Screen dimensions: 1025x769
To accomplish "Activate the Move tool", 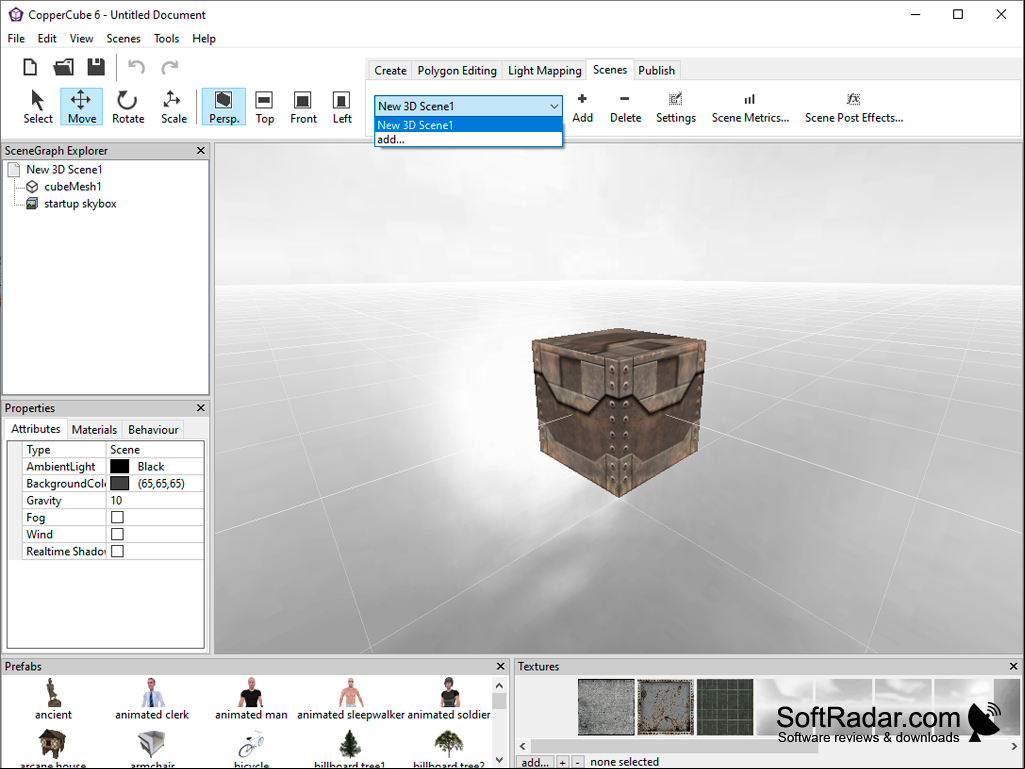I will [x=82, y=107].
